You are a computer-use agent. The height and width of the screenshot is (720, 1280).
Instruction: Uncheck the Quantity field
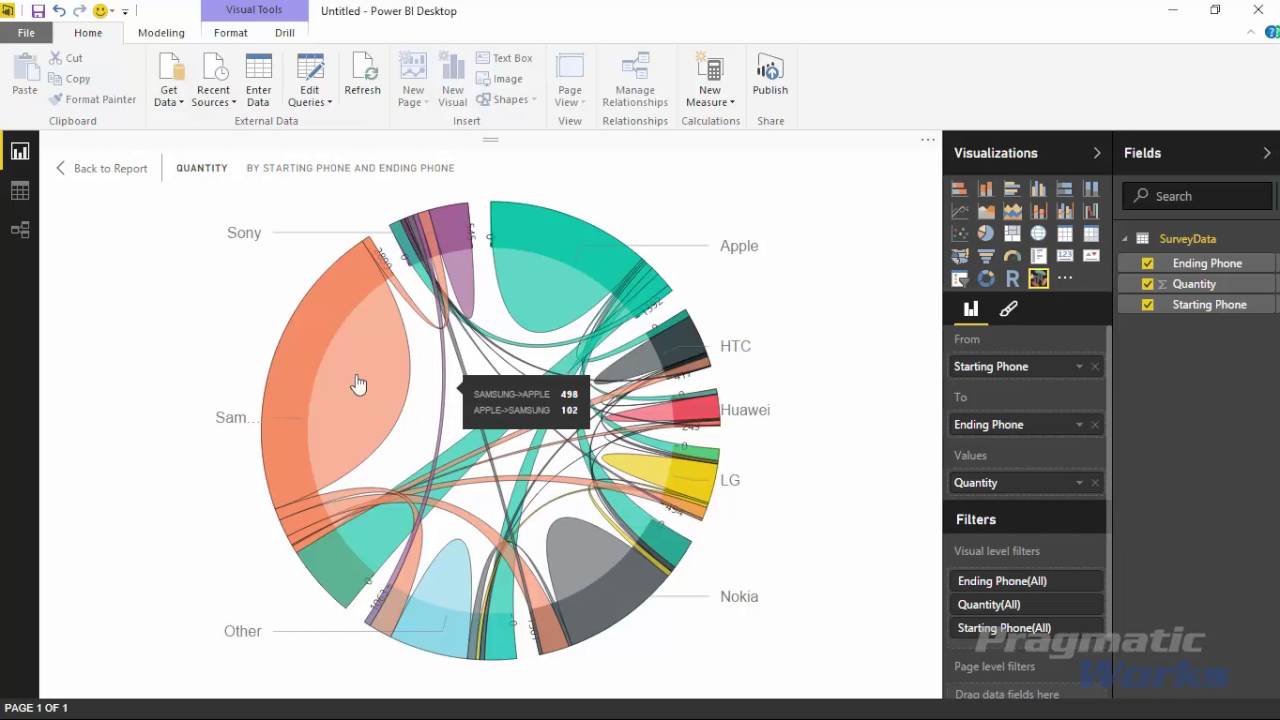point(1147,284)
